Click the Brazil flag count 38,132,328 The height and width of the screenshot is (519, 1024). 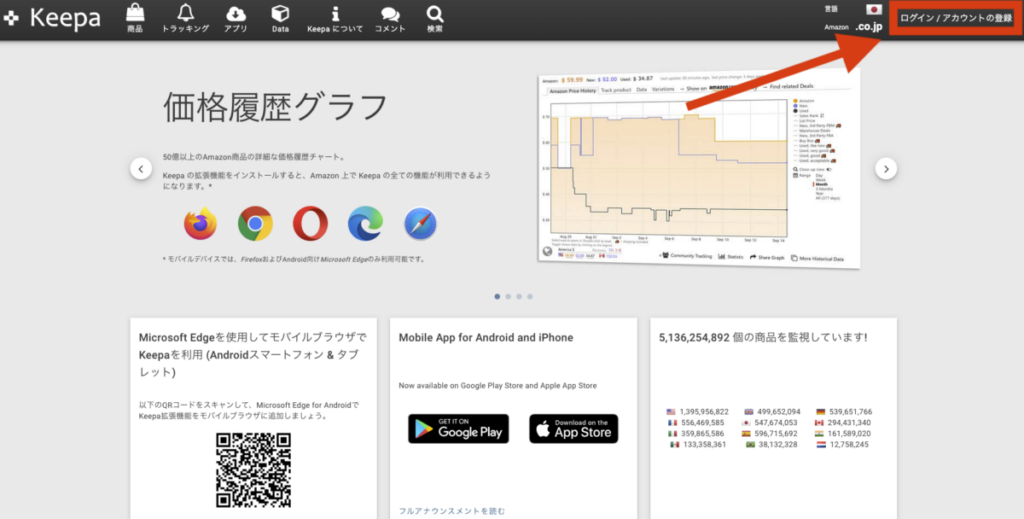click(x=772, y=445)
